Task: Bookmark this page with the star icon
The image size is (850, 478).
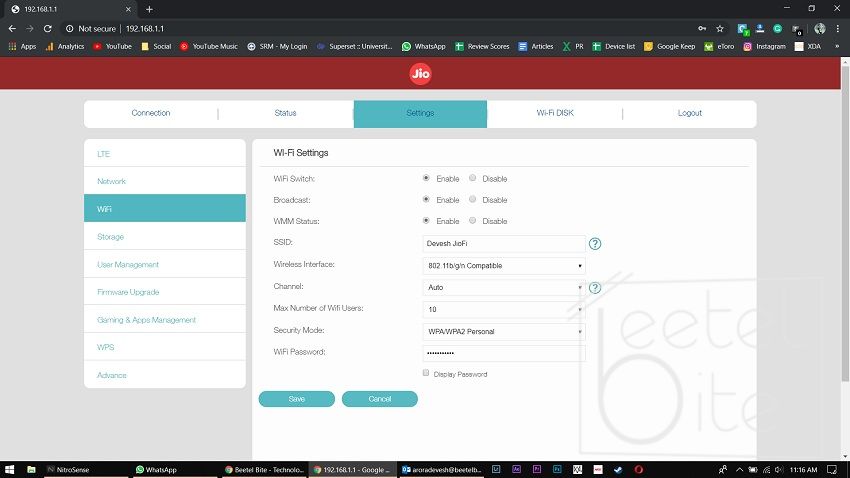Action: [720, 28]
